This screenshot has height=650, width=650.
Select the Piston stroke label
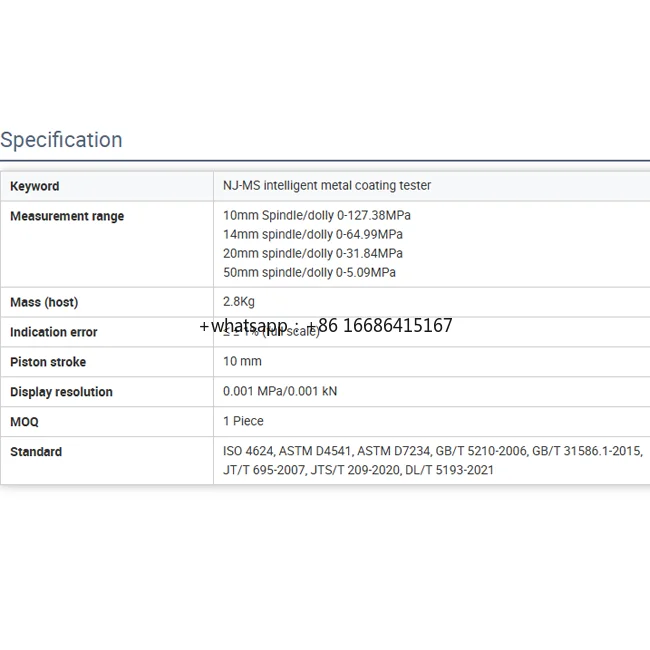[x=48, y=362]
